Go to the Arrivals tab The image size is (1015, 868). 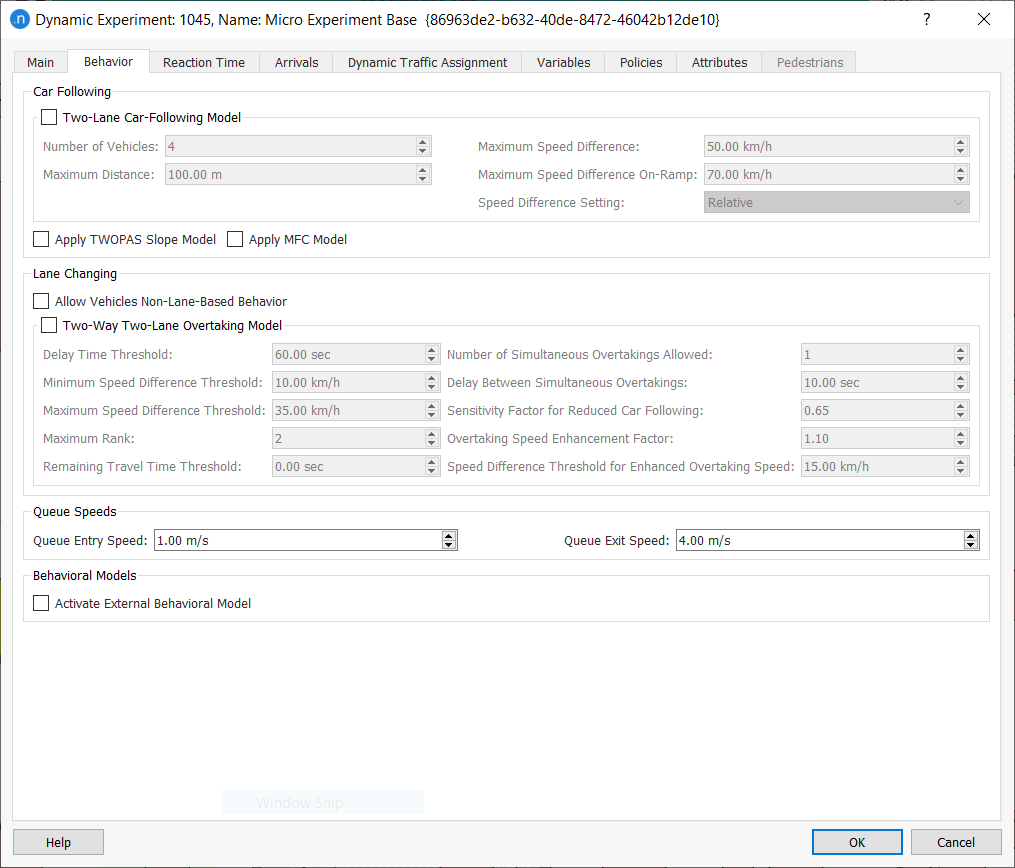[x=296, y=62]
